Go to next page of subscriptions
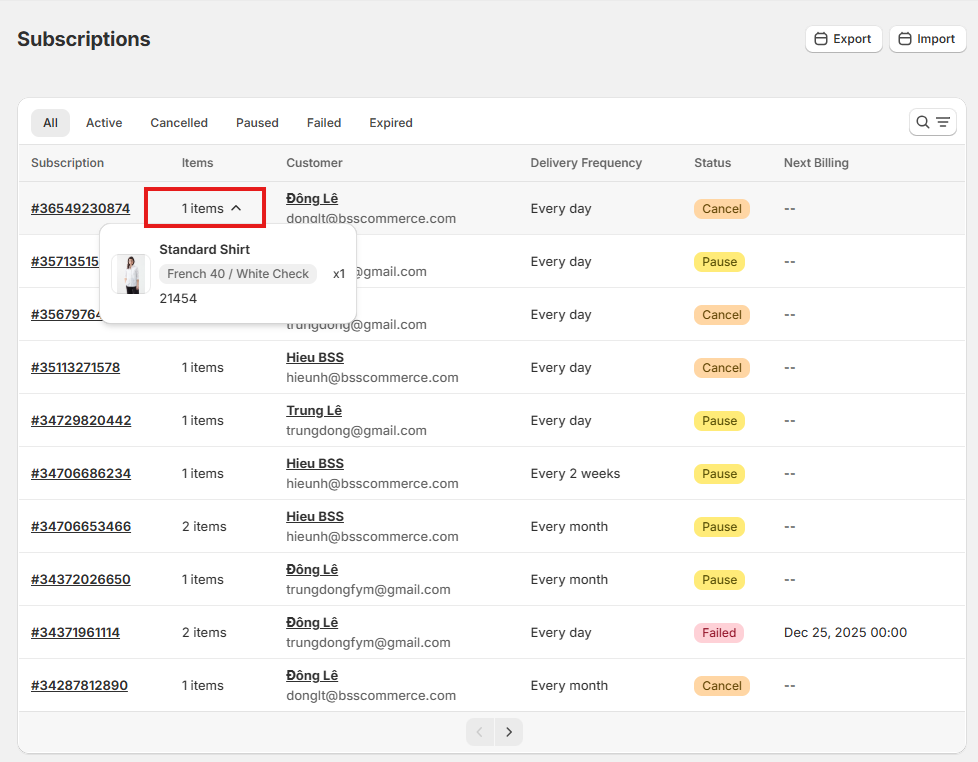The image size is (978, 762). [509, 732]
